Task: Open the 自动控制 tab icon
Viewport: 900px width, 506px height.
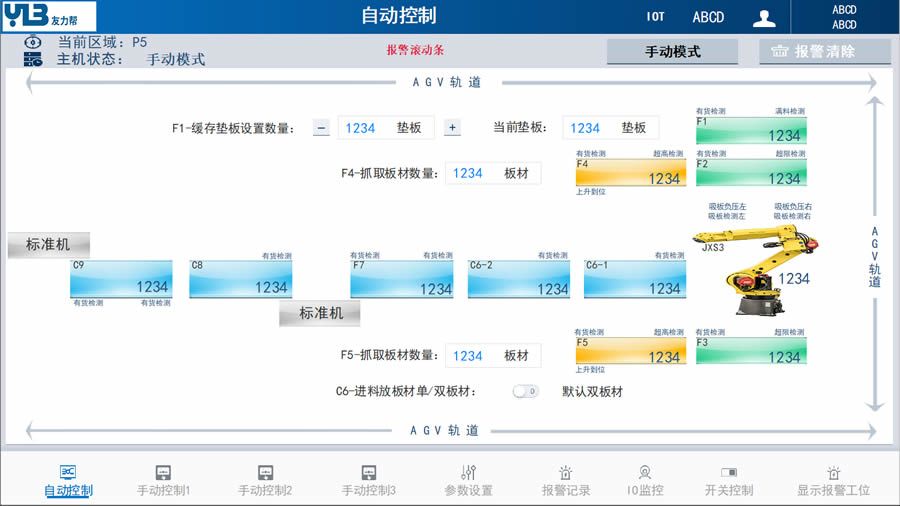Action: pos(68,472)
